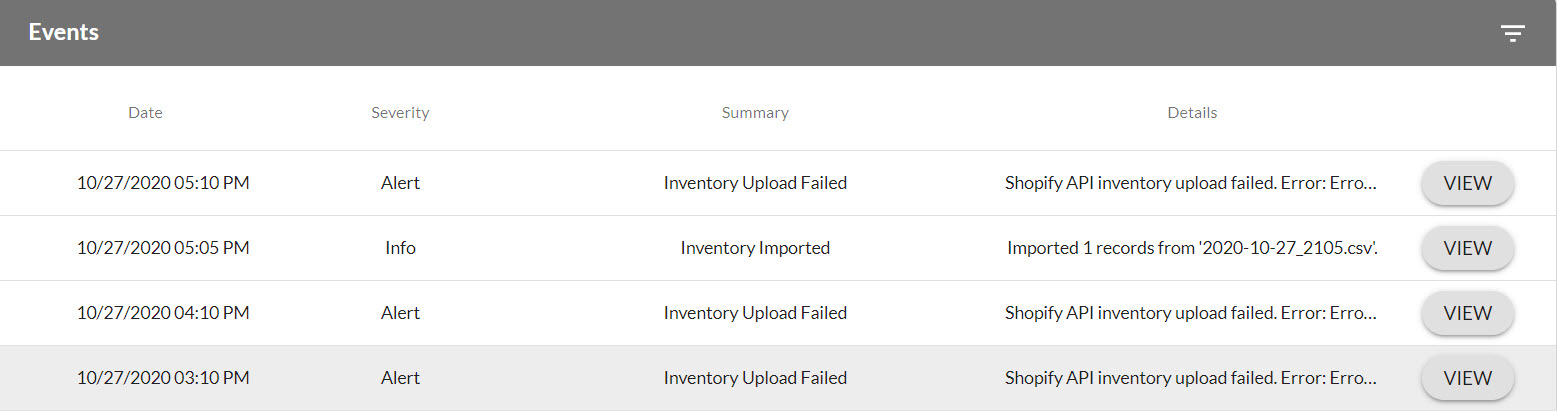Select the 10/27/2020 05:10 PM date cell
The width and height of the screenshot is (1557, 411).
point(163,183)
